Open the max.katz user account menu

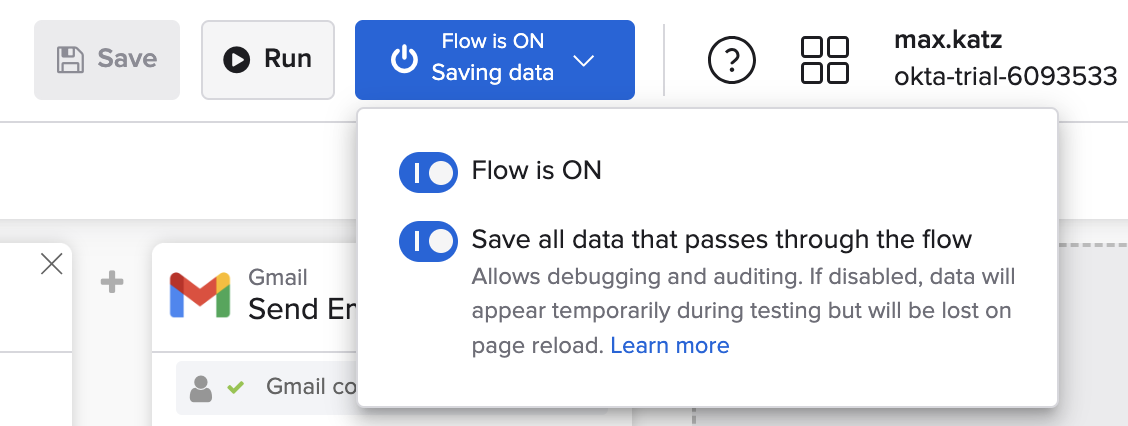coord(948,42)
